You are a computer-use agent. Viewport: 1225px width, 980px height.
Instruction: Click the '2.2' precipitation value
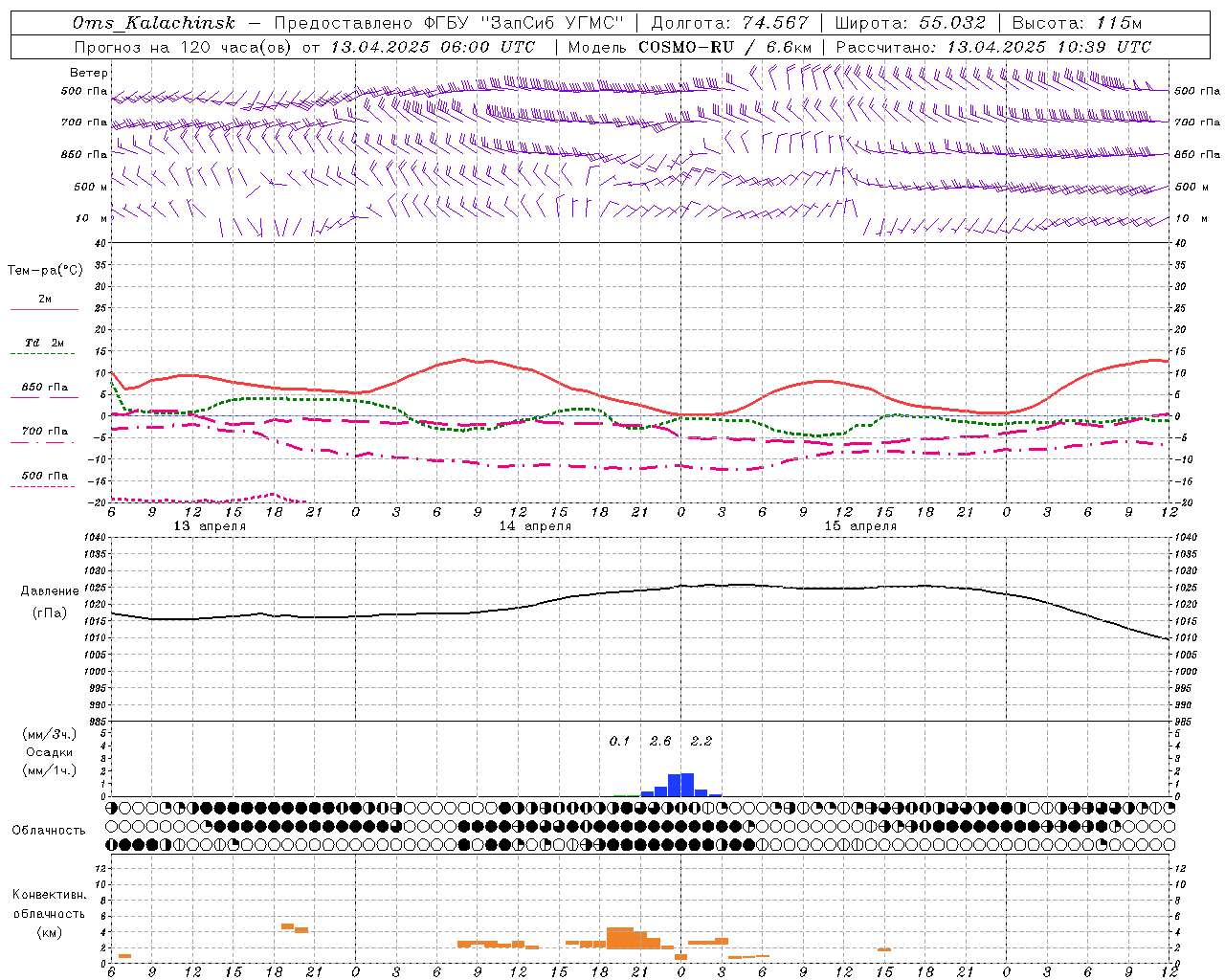[702, 742]
